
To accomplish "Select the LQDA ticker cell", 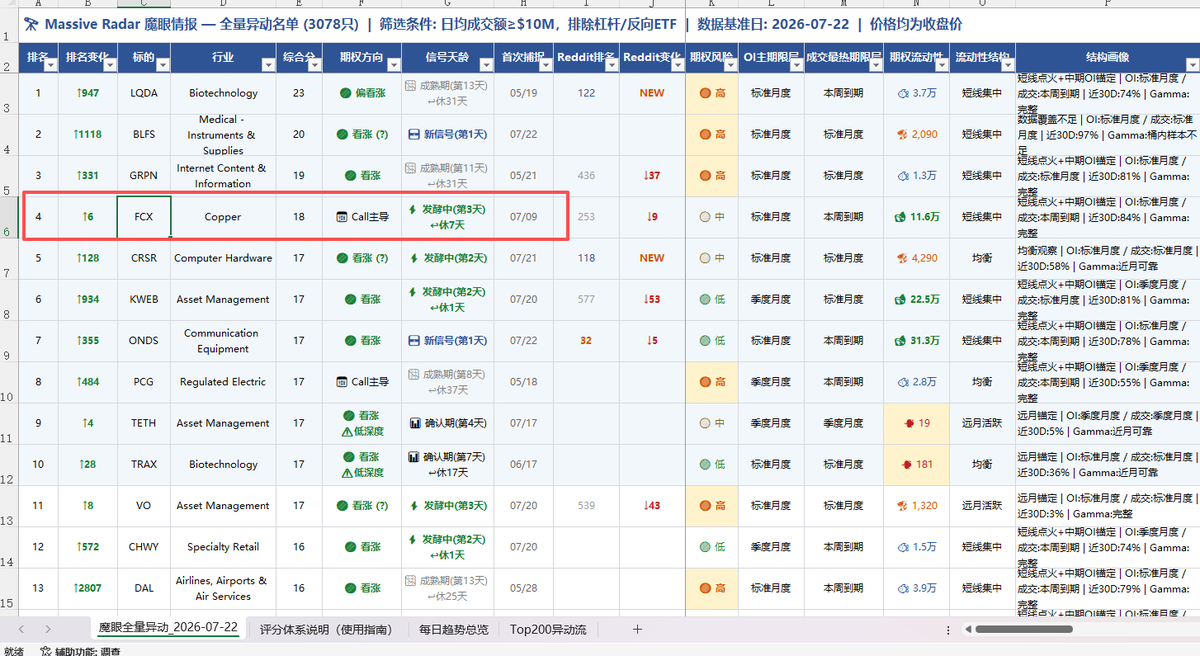I will pos(144,93).
